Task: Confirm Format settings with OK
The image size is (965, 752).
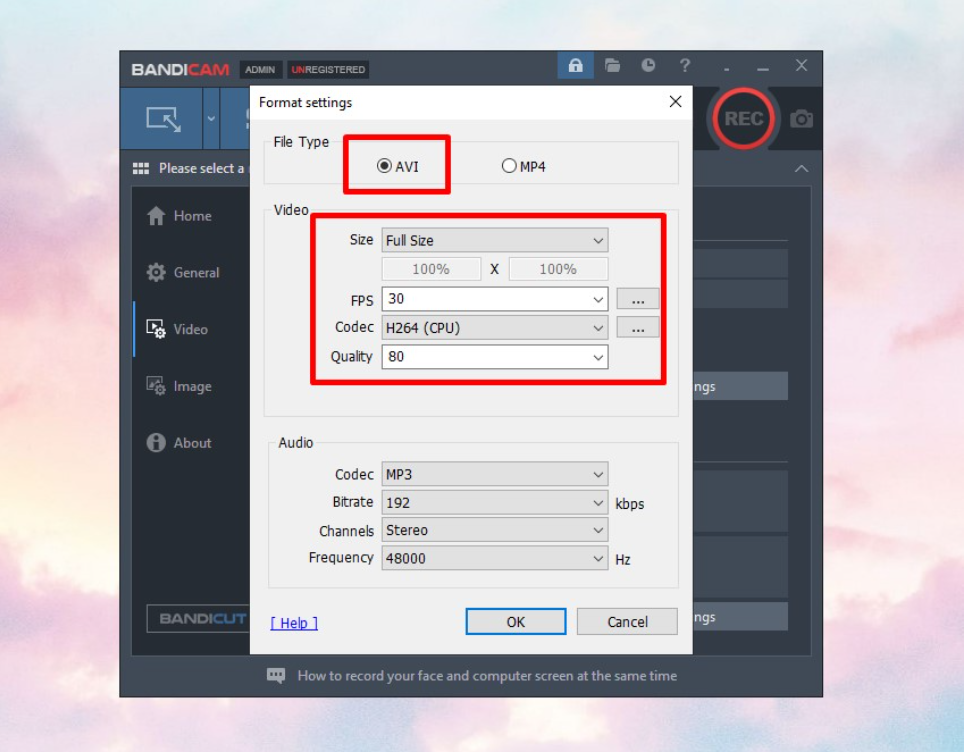Action: (516, 622)
